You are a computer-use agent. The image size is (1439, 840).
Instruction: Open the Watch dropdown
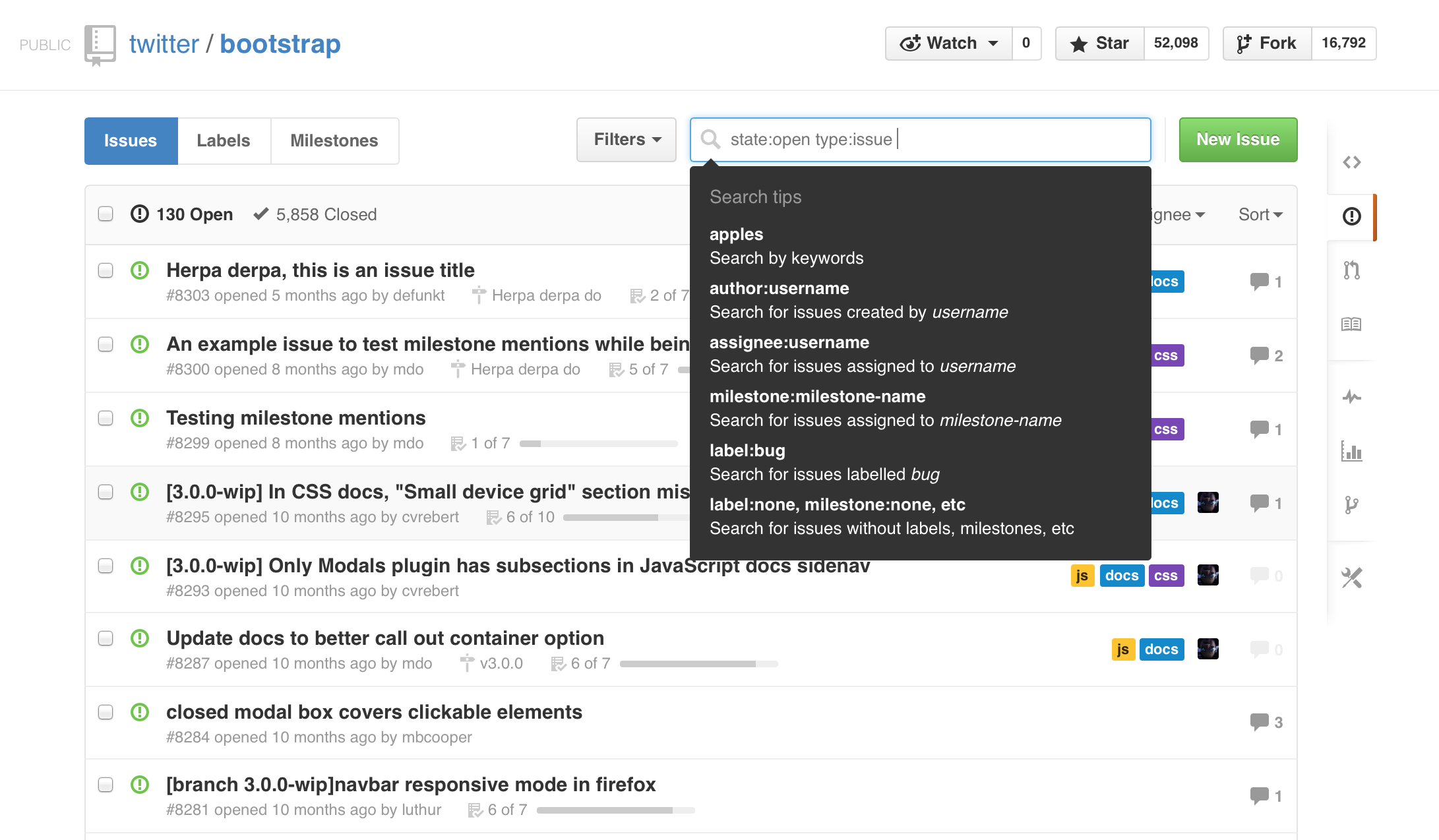click(x=949, y=44)
